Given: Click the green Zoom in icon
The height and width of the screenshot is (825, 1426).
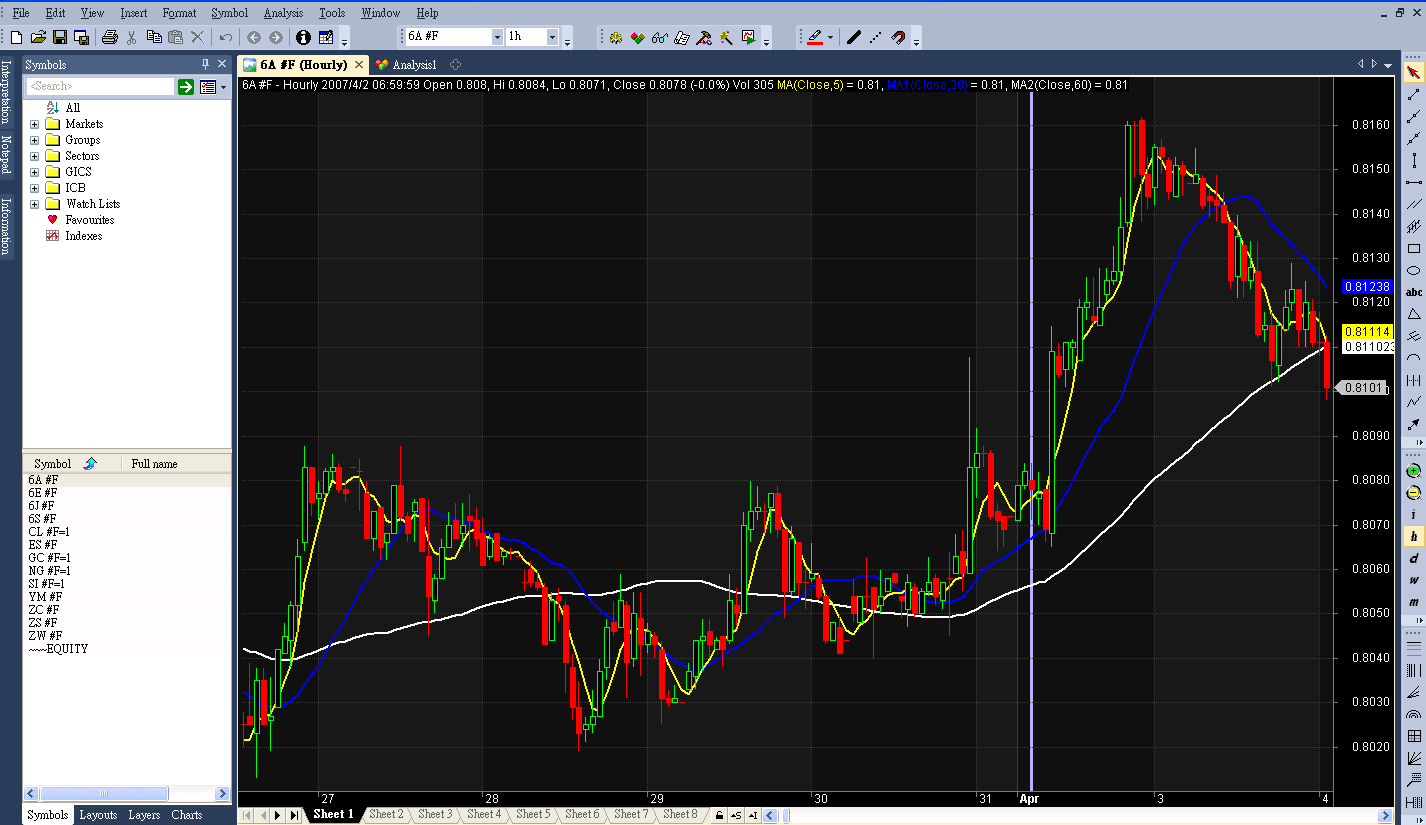Looking at the screenshot, I should pyautogui.click(x=1413, y=471).
